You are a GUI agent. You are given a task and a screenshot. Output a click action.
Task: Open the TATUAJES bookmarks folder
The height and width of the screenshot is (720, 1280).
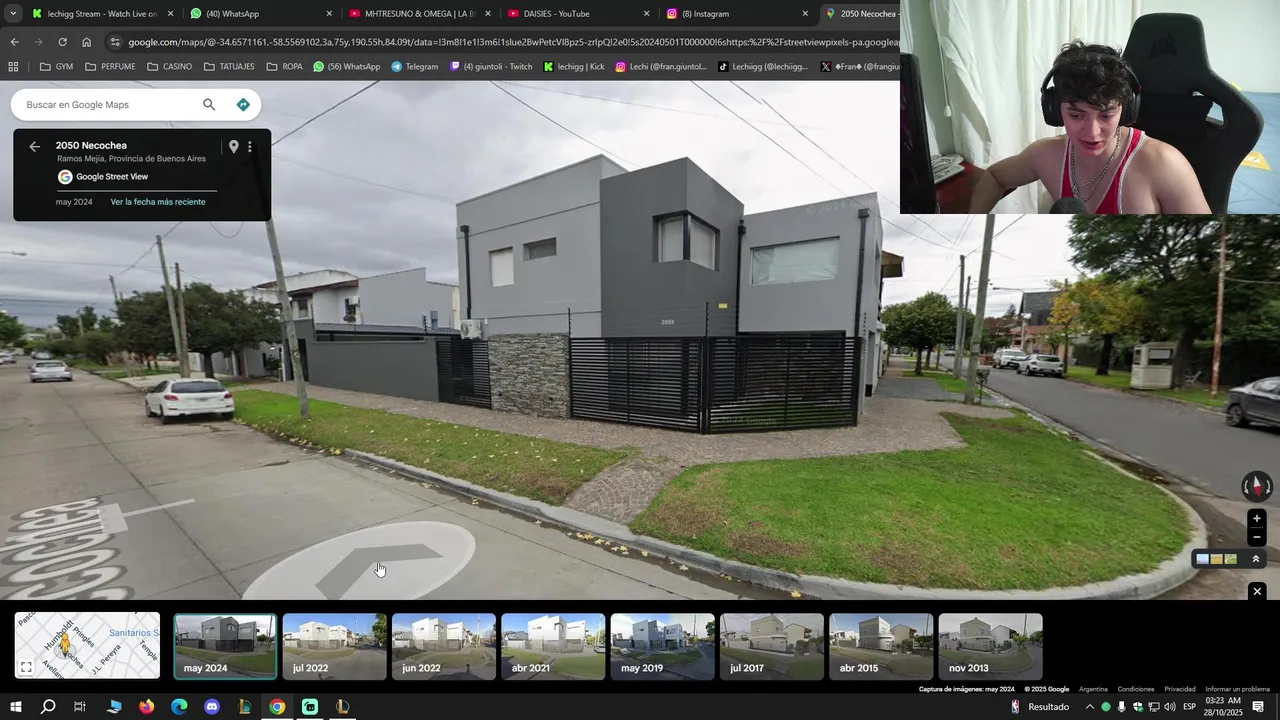click(229, 67)
